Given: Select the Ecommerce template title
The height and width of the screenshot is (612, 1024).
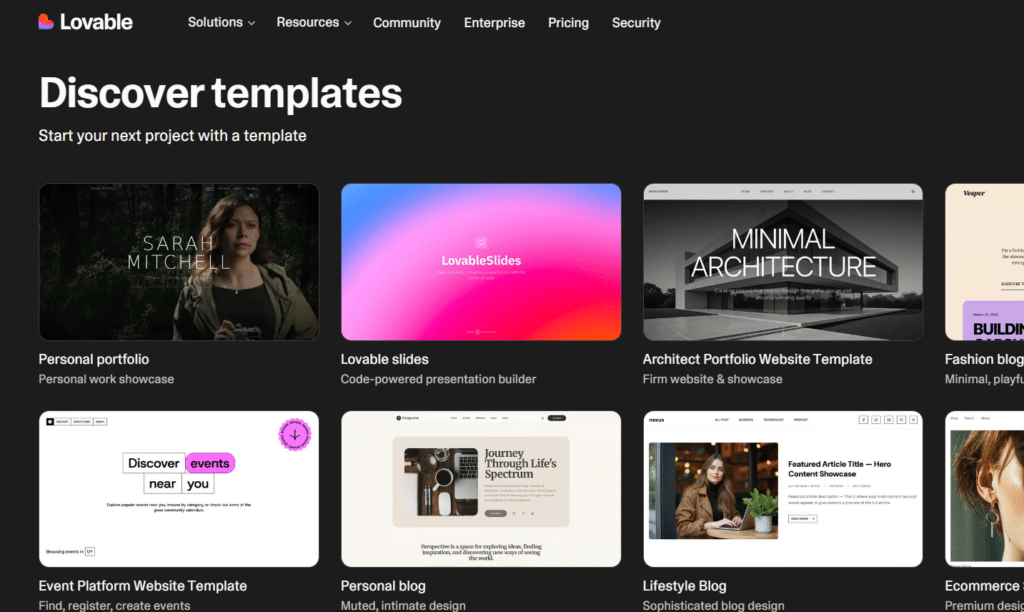Looking at the screenshot, I should [x=984, y=586].
